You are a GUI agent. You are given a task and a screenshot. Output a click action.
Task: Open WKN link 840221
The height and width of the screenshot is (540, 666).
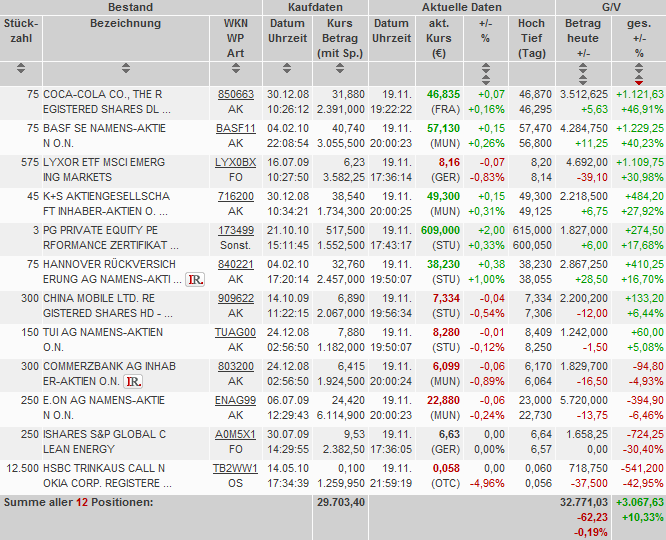coord(236,264)
